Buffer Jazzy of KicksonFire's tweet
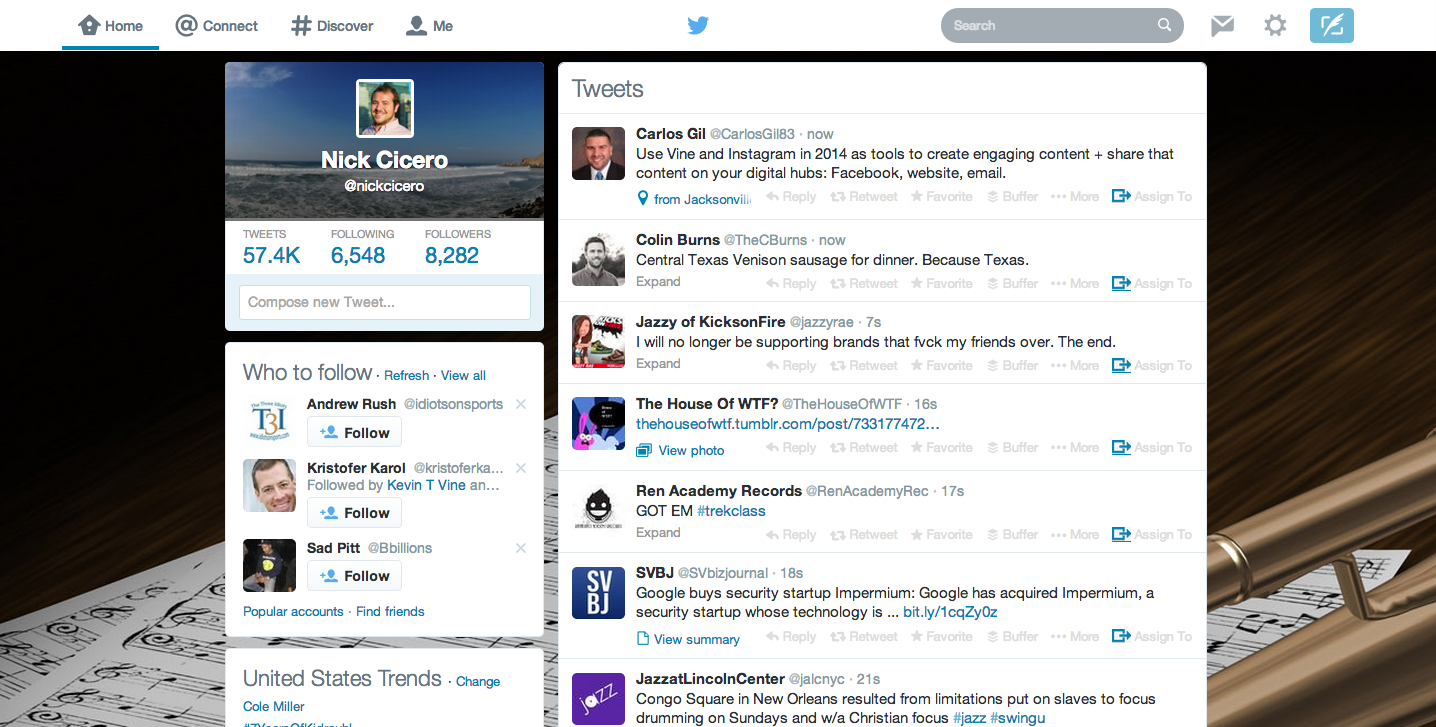 click(x=1012, y=366)
